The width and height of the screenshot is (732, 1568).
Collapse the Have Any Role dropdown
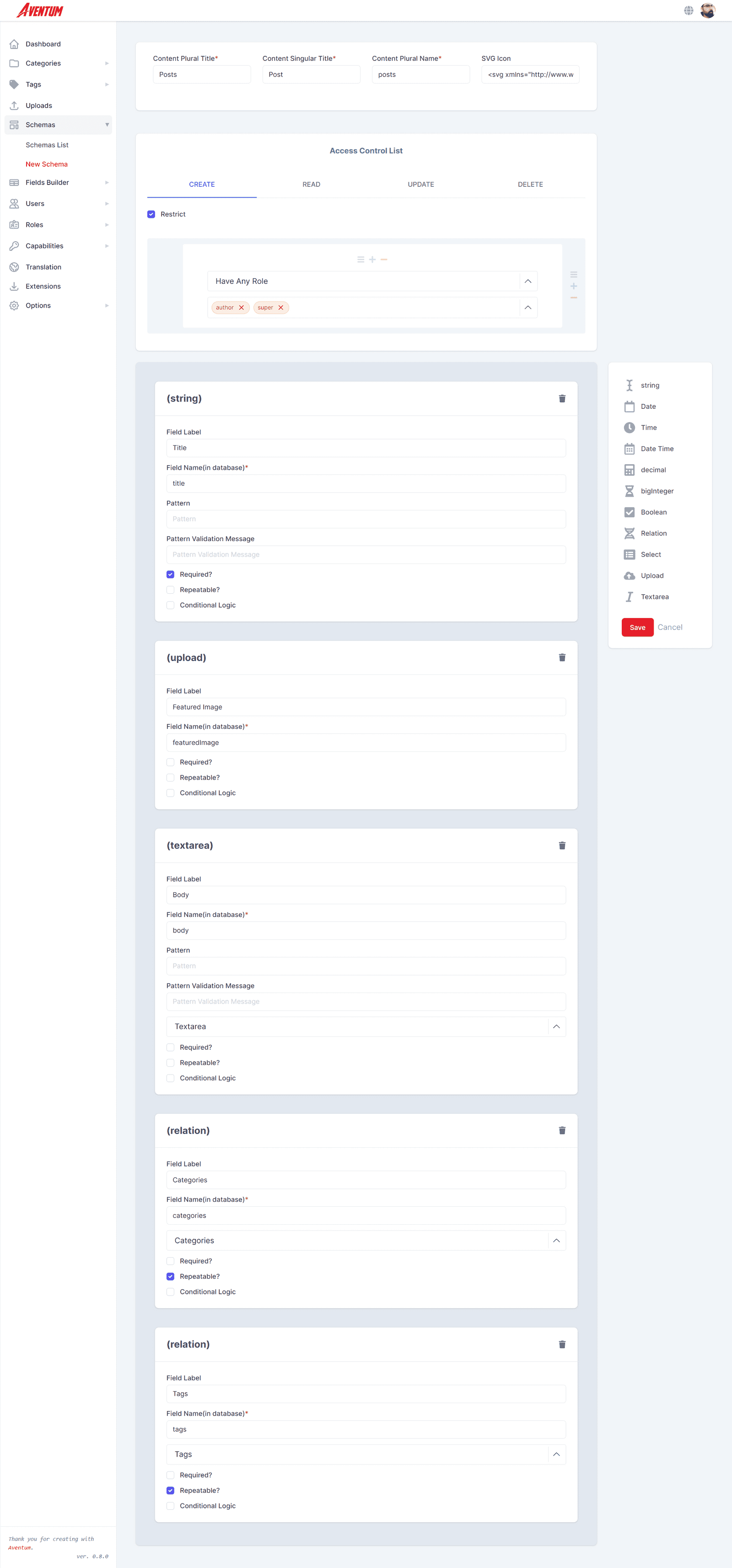(x=528, y=281)
